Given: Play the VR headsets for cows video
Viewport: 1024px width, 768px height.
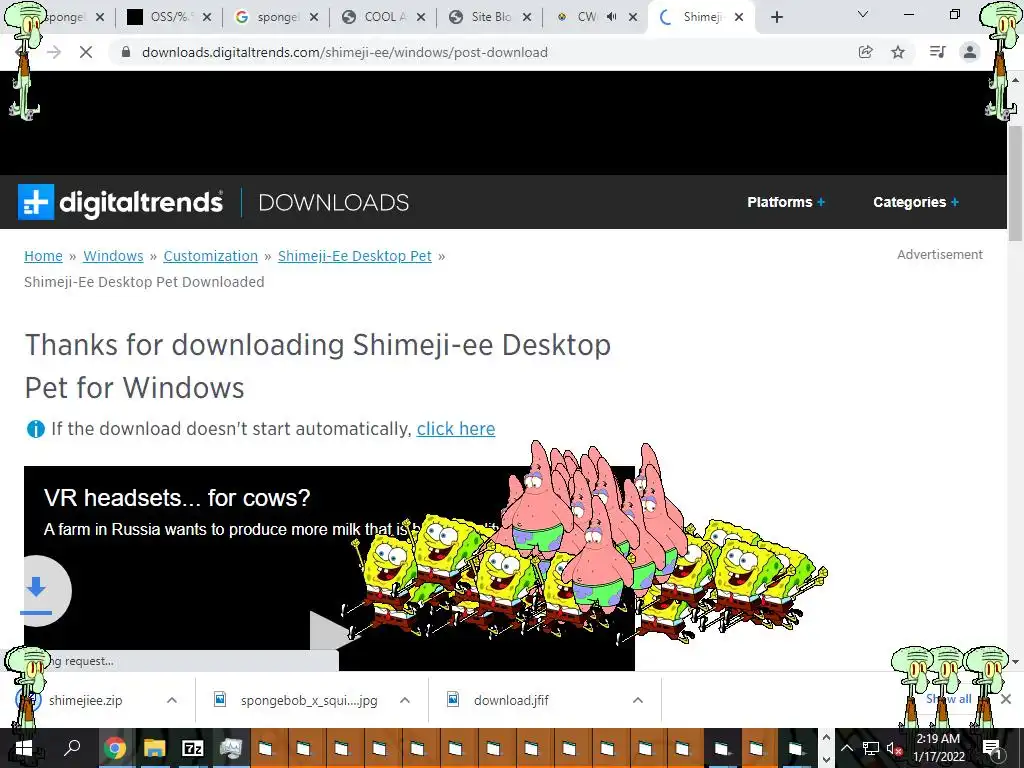Looking at the screenshot, I should [330, 632].
